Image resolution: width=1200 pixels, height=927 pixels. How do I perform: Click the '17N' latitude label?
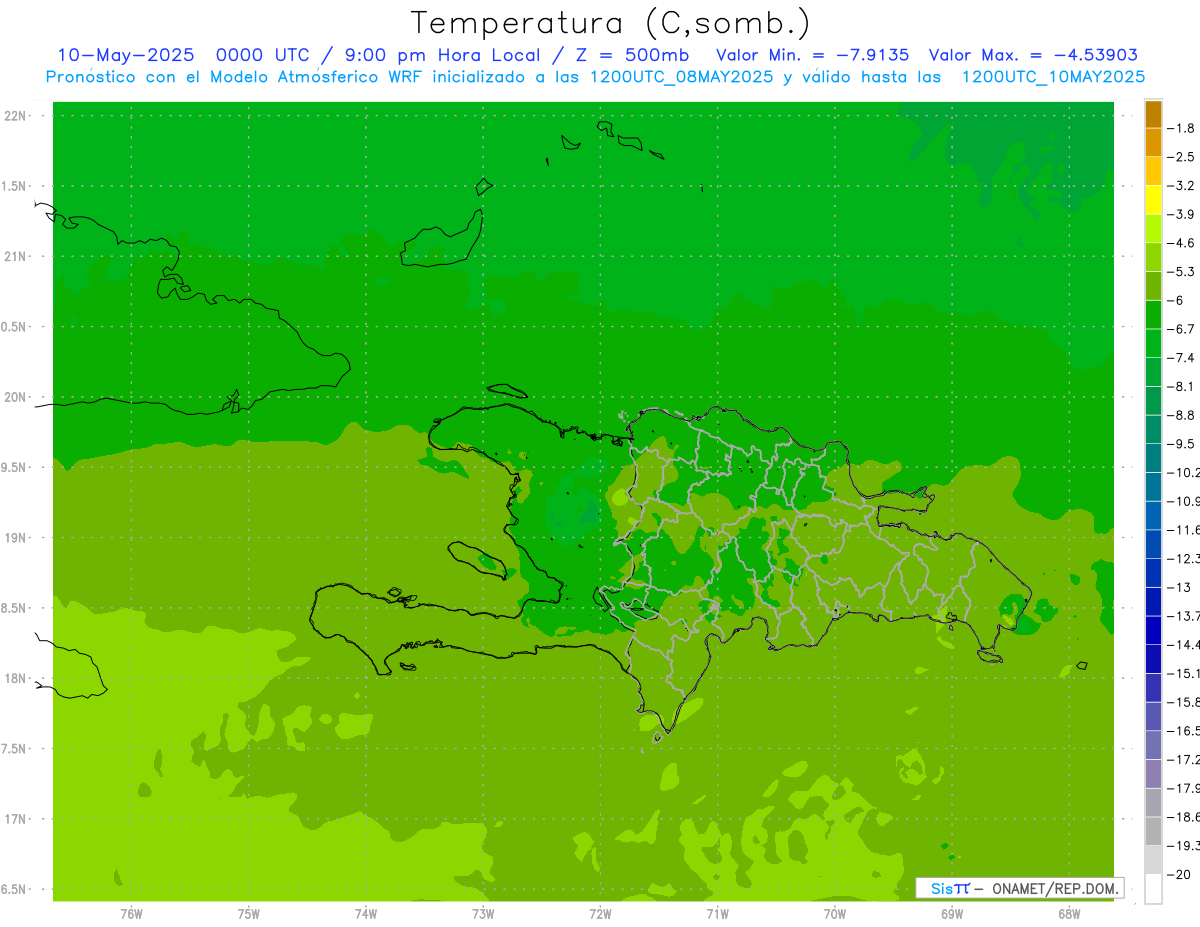17,820
